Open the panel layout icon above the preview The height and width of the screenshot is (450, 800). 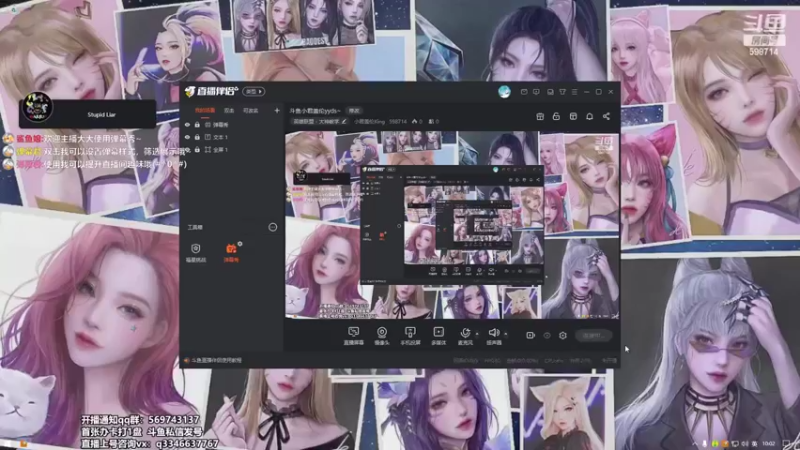pyautogui.click(x=573, y=116)
